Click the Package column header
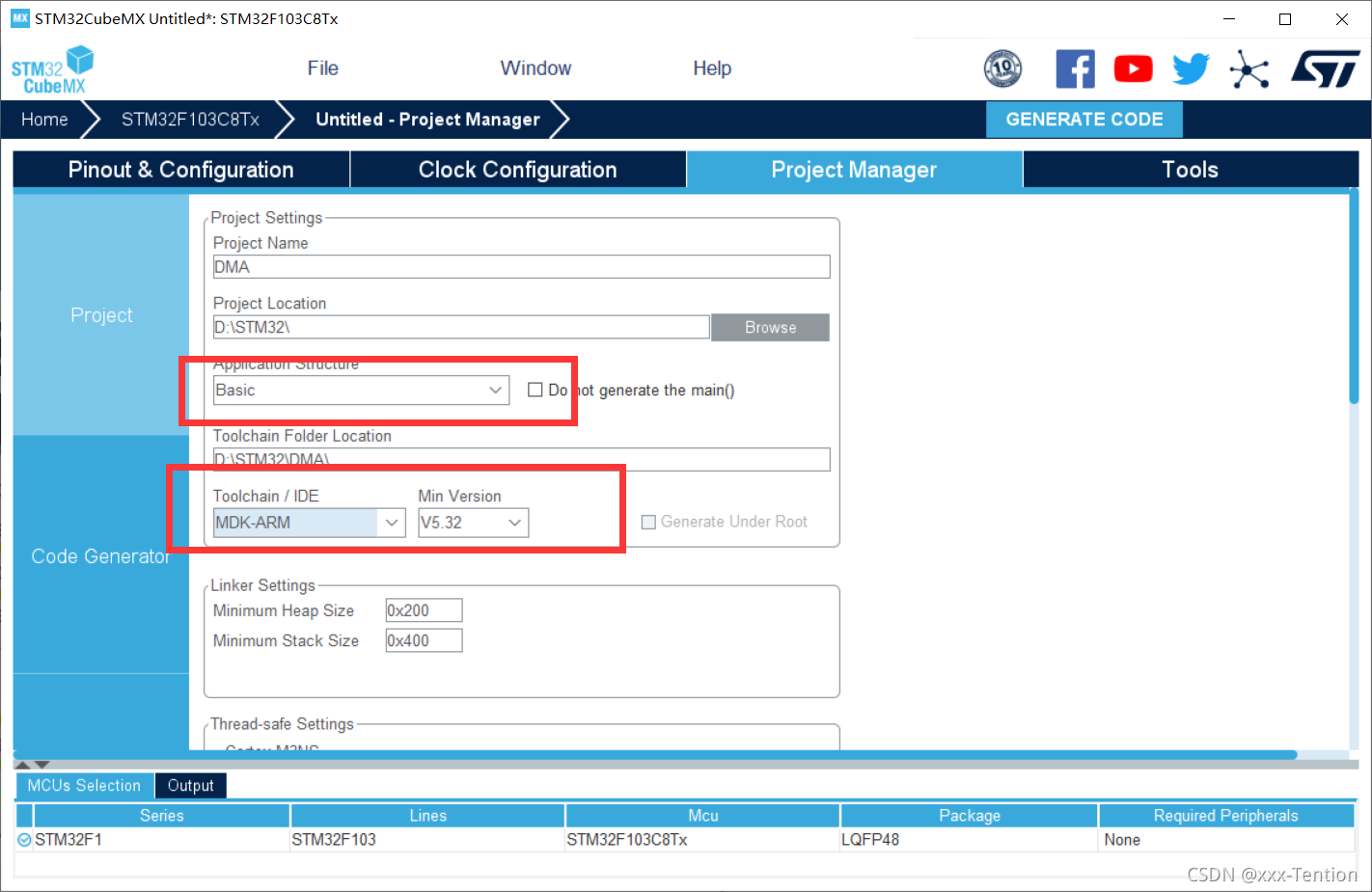 pyautogui.click(x=970, y=816)
